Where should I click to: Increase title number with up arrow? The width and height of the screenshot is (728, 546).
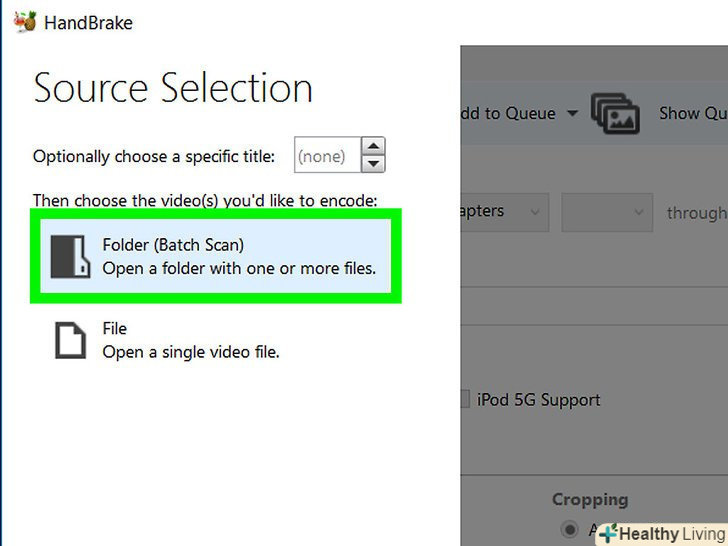point(373,146)
